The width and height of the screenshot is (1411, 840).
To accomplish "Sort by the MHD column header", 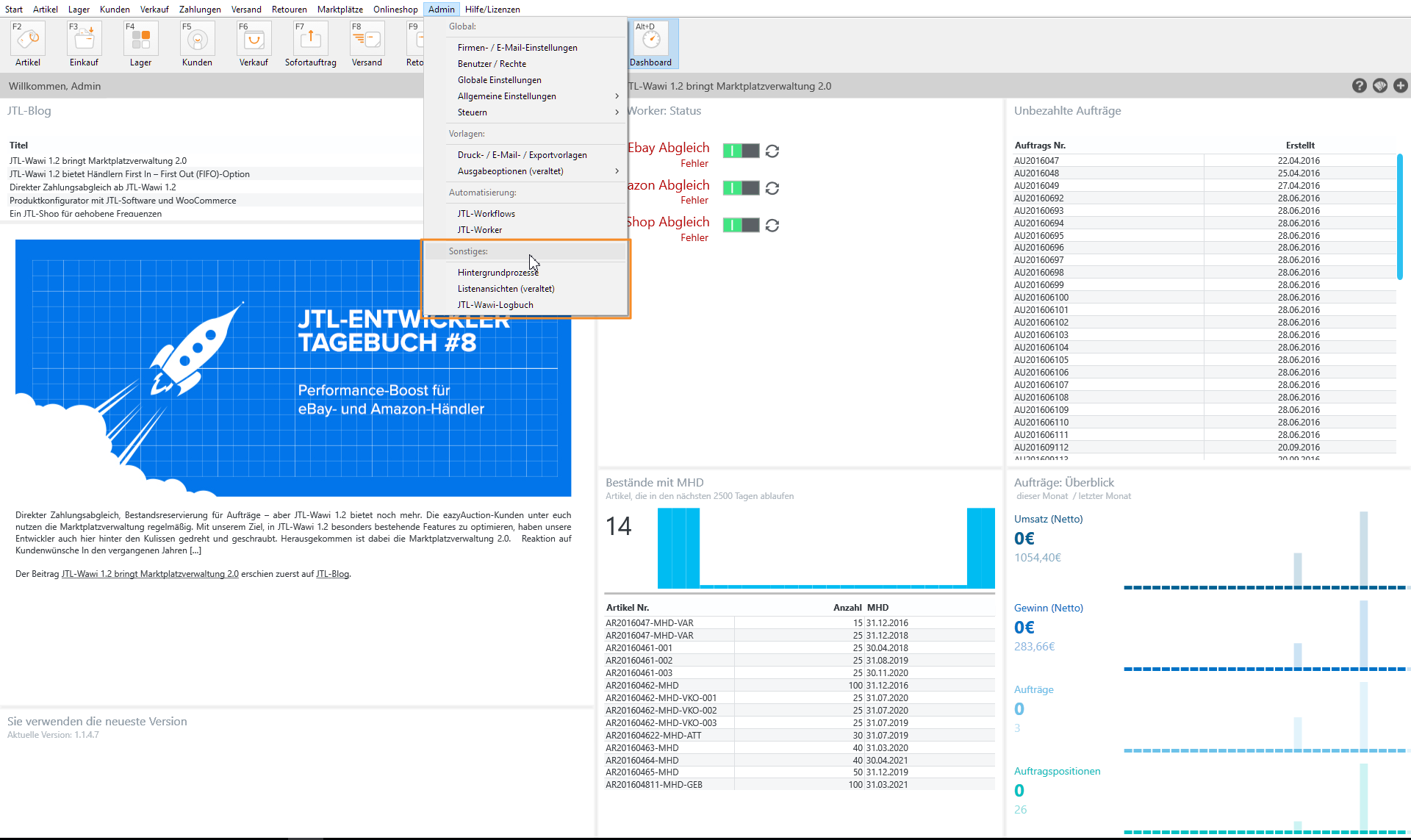I will [x=877, y=608].
